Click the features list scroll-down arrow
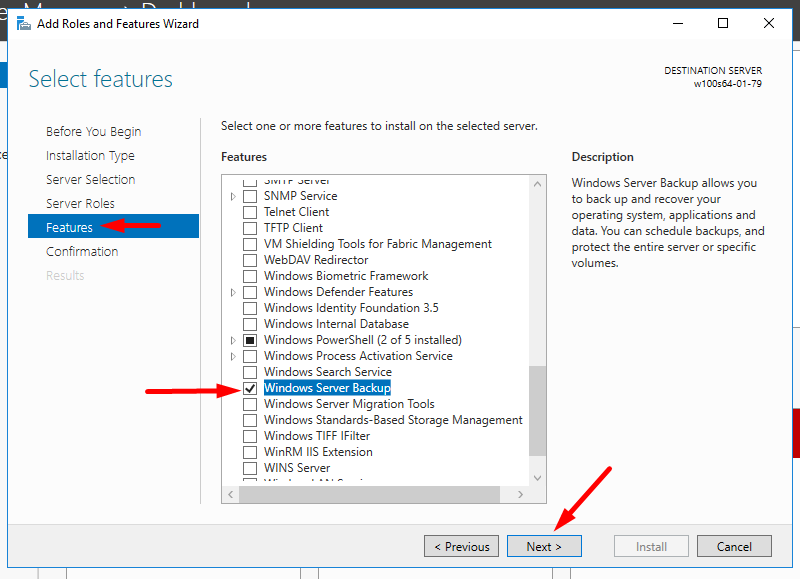 click(x=538, y=478)
